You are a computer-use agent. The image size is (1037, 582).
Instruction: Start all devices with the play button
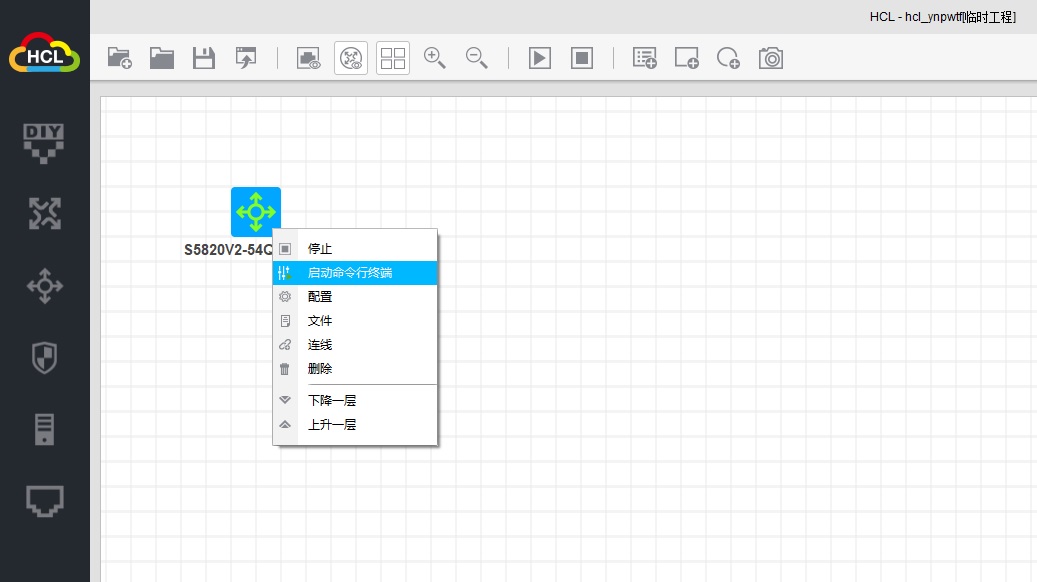click(540, 58)
